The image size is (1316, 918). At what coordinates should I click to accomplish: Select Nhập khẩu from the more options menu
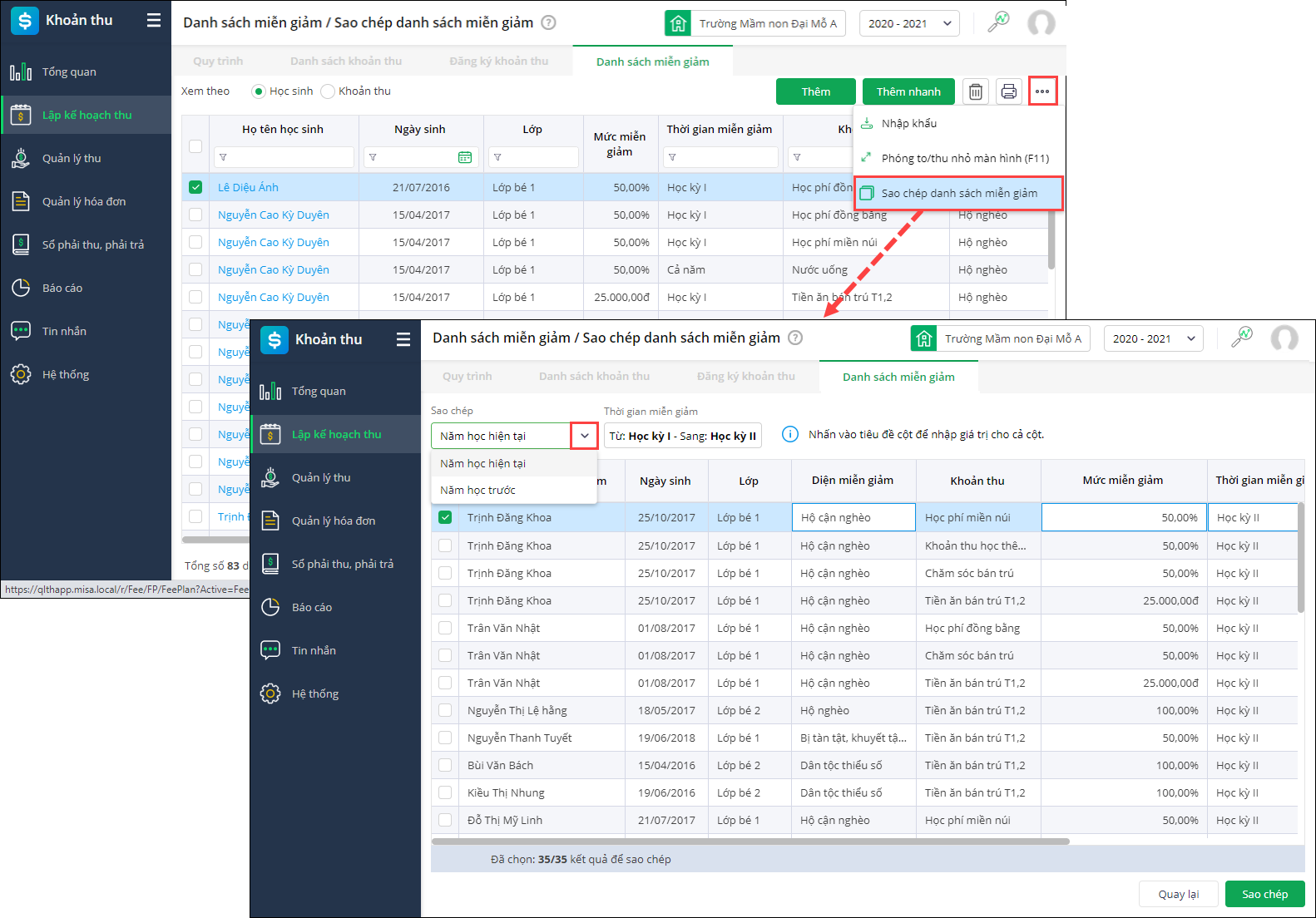coord(959,123)
